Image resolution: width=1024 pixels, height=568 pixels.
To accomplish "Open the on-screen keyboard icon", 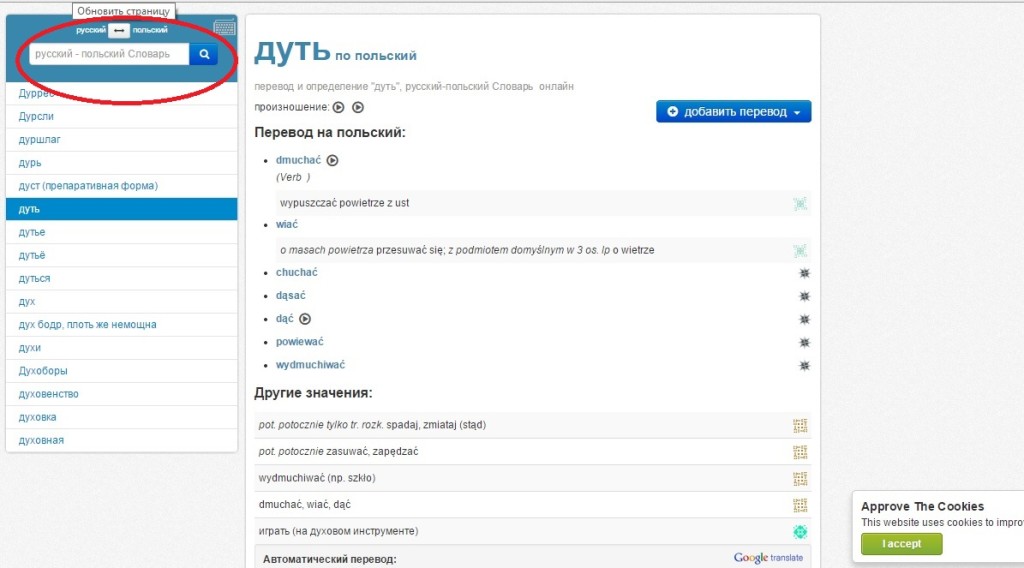I will coord(225,28).
